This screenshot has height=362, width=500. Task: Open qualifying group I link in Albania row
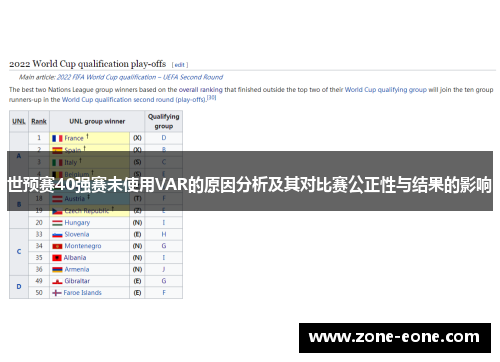[164, 258]
